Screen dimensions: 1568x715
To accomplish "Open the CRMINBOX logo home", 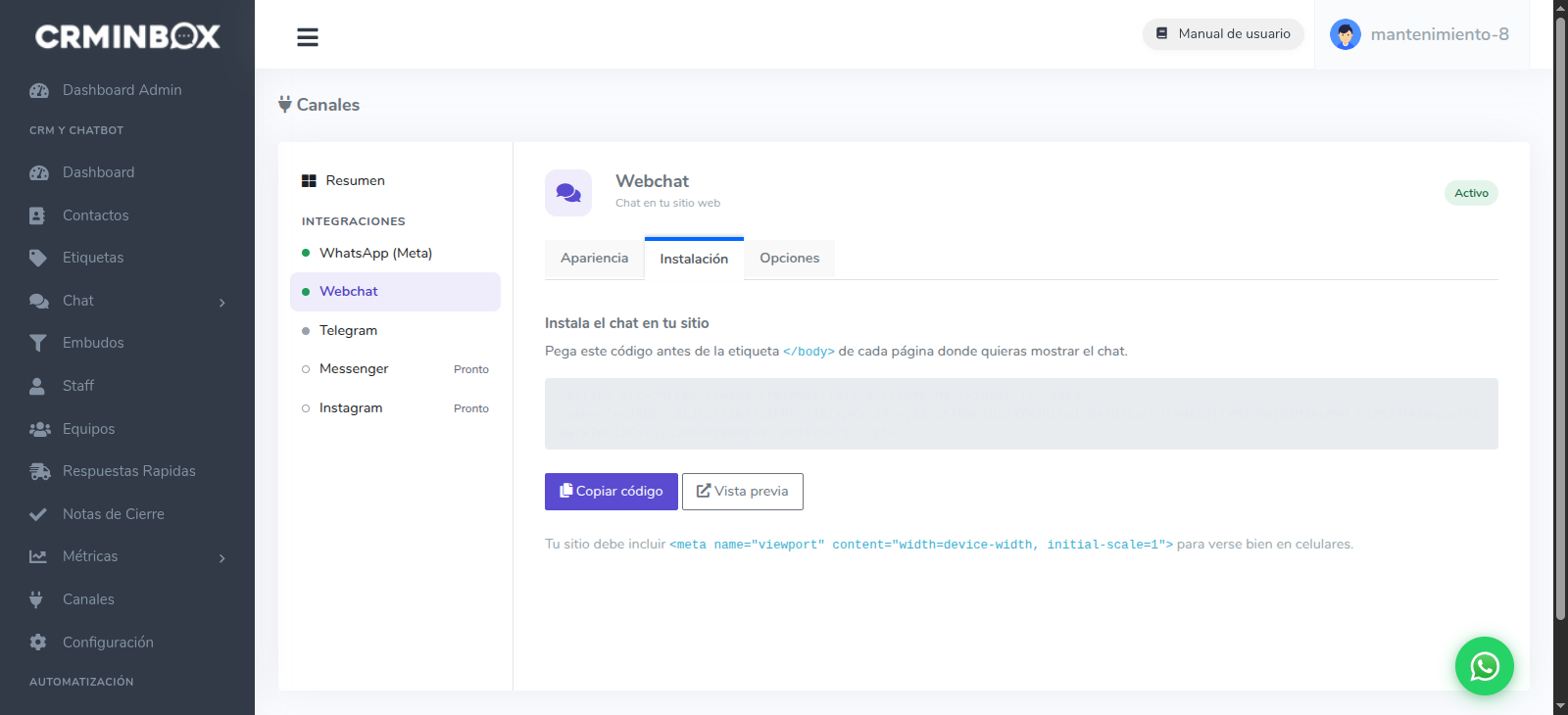I will [x=127, y=36].
